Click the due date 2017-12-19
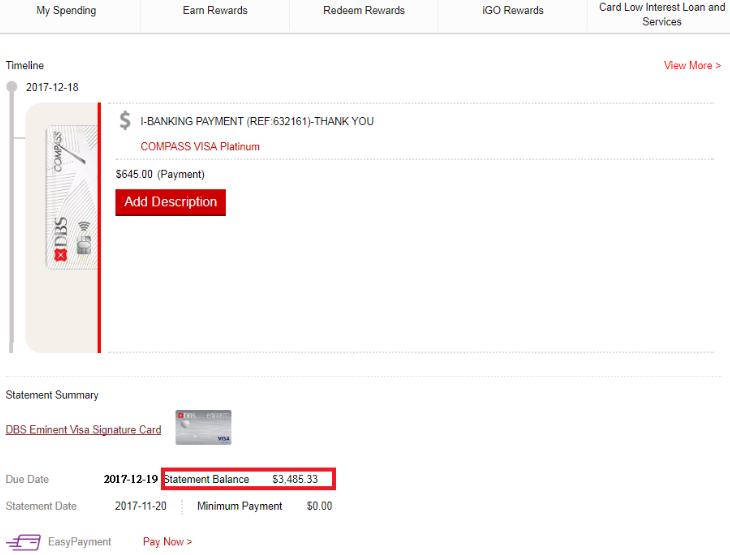The height and width of the screenshot is (555, 730). [x=131, y=480]
